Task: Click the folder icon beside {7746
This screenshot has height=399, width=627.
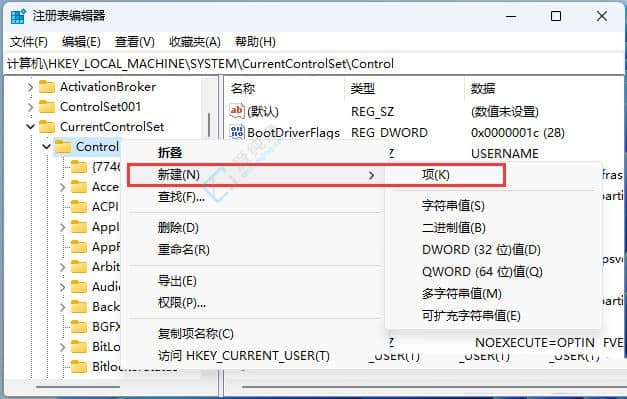Action: click(x=79, y=167)
